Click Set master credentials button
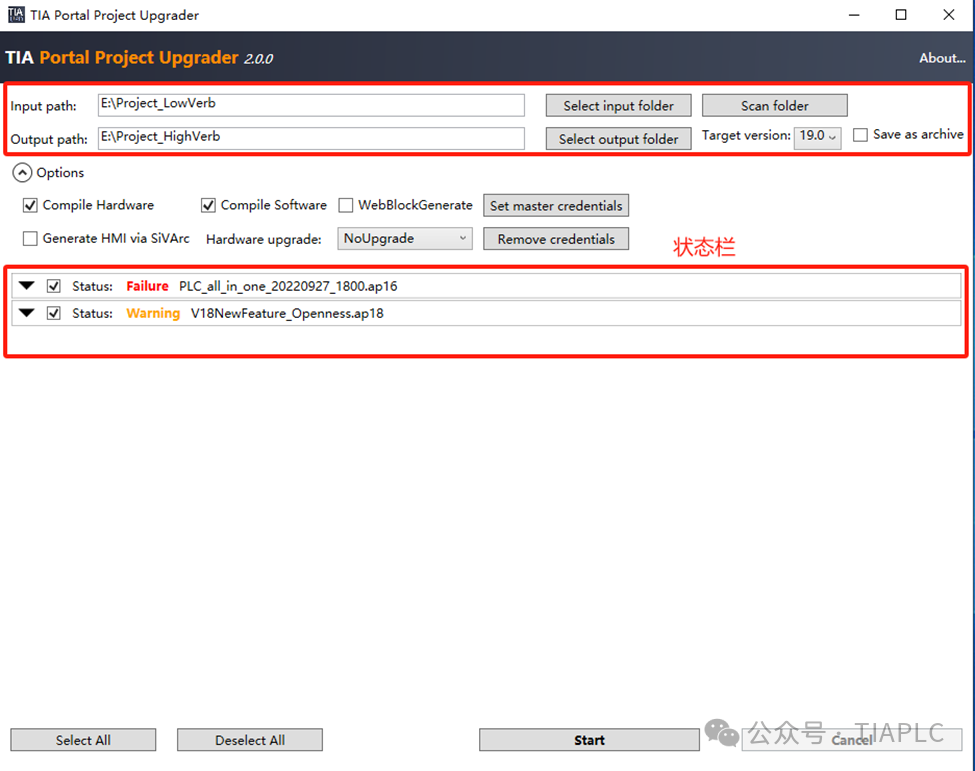This screenshot has width=975, height=771. (556, 206)
